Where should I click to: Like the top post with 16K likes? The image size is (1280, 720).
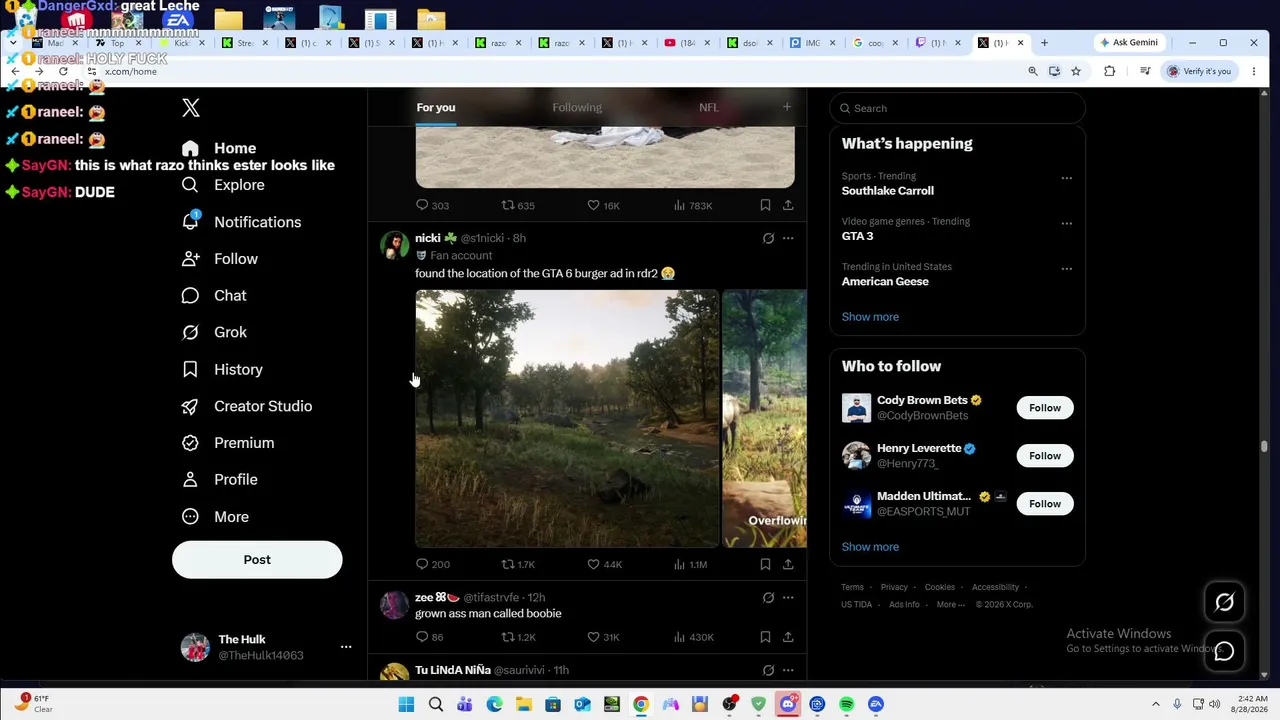(x=604, y=205)
